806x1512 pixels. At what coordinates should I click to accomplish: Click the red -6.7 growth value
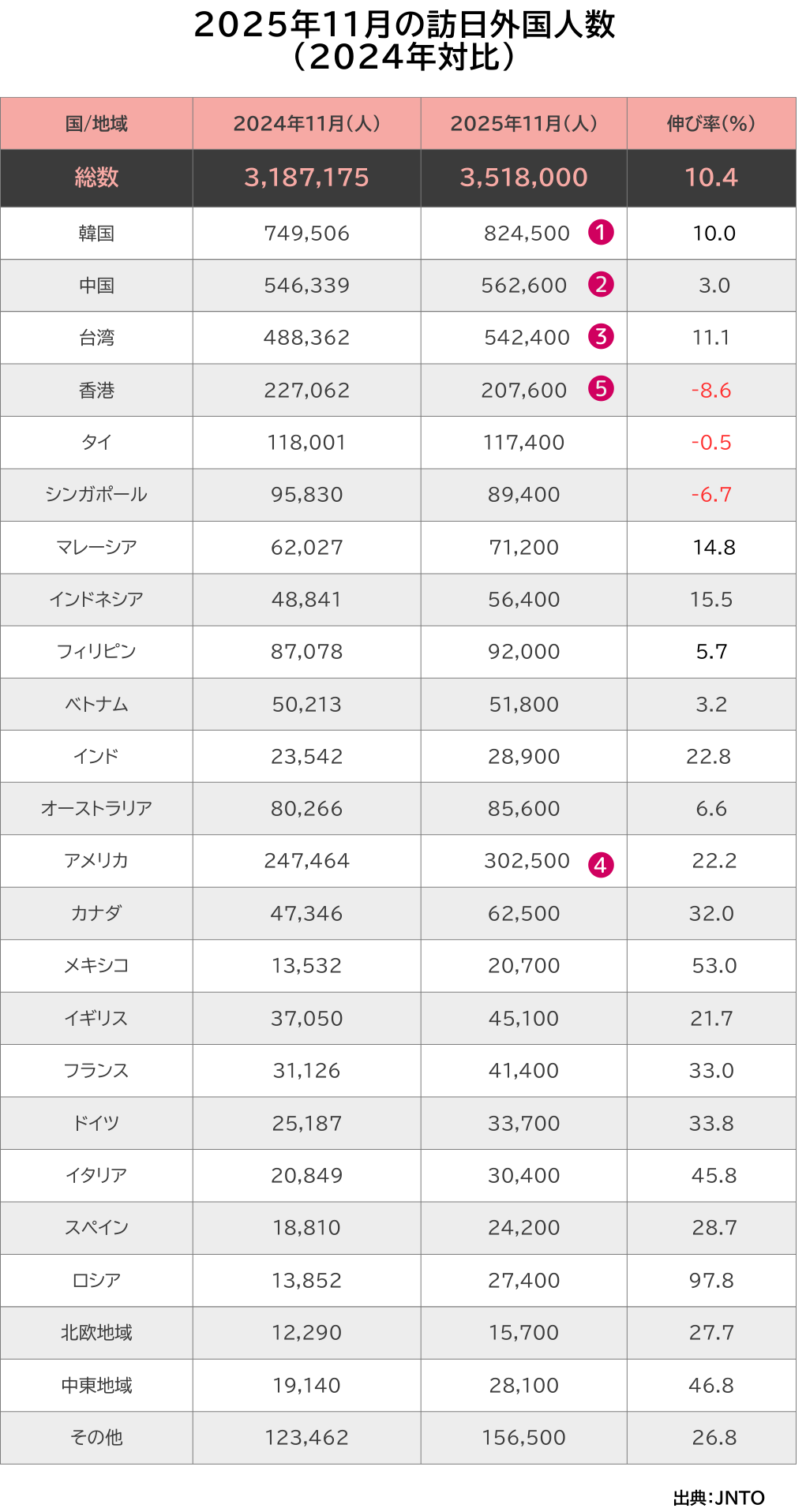click(x=710, y=495)
